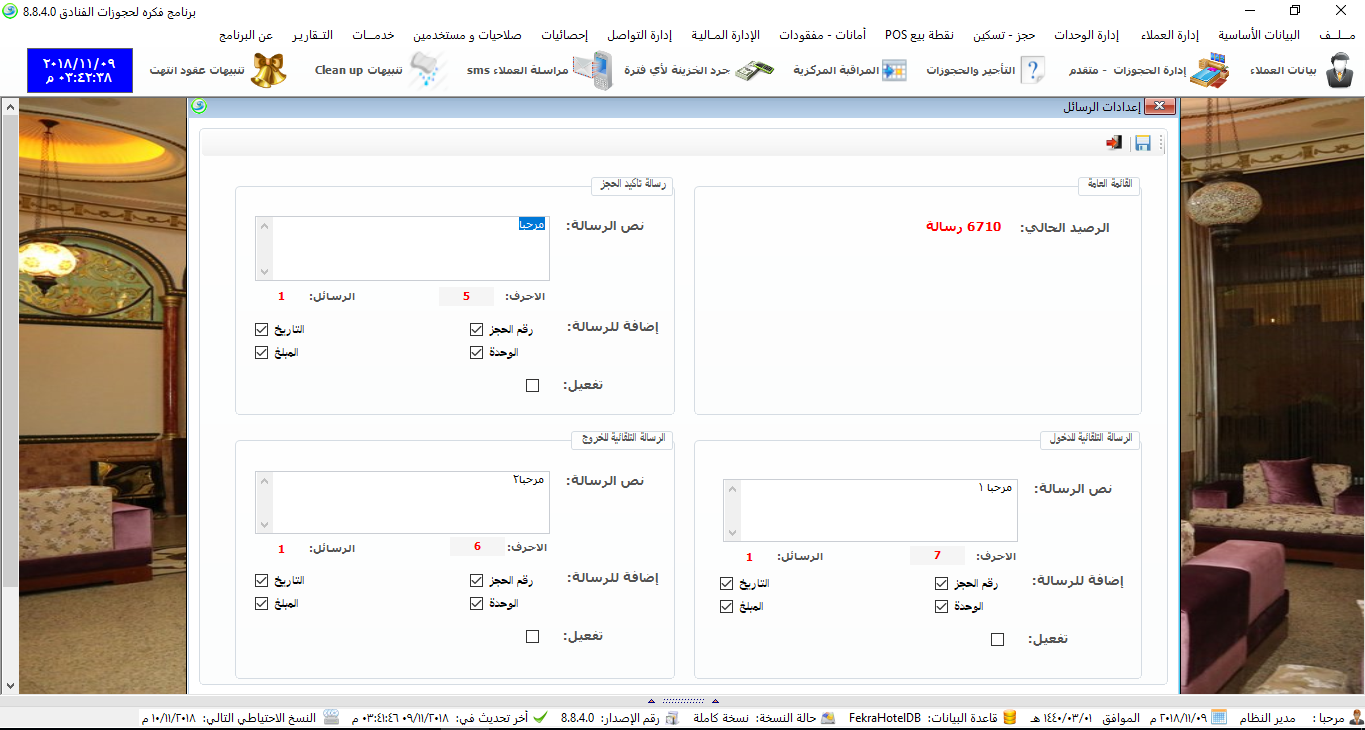This screenshot has height=730, width=1365.
Task: Enable تفعيل in الرسالة التلقائية للخروج
Action: [532, 637]
